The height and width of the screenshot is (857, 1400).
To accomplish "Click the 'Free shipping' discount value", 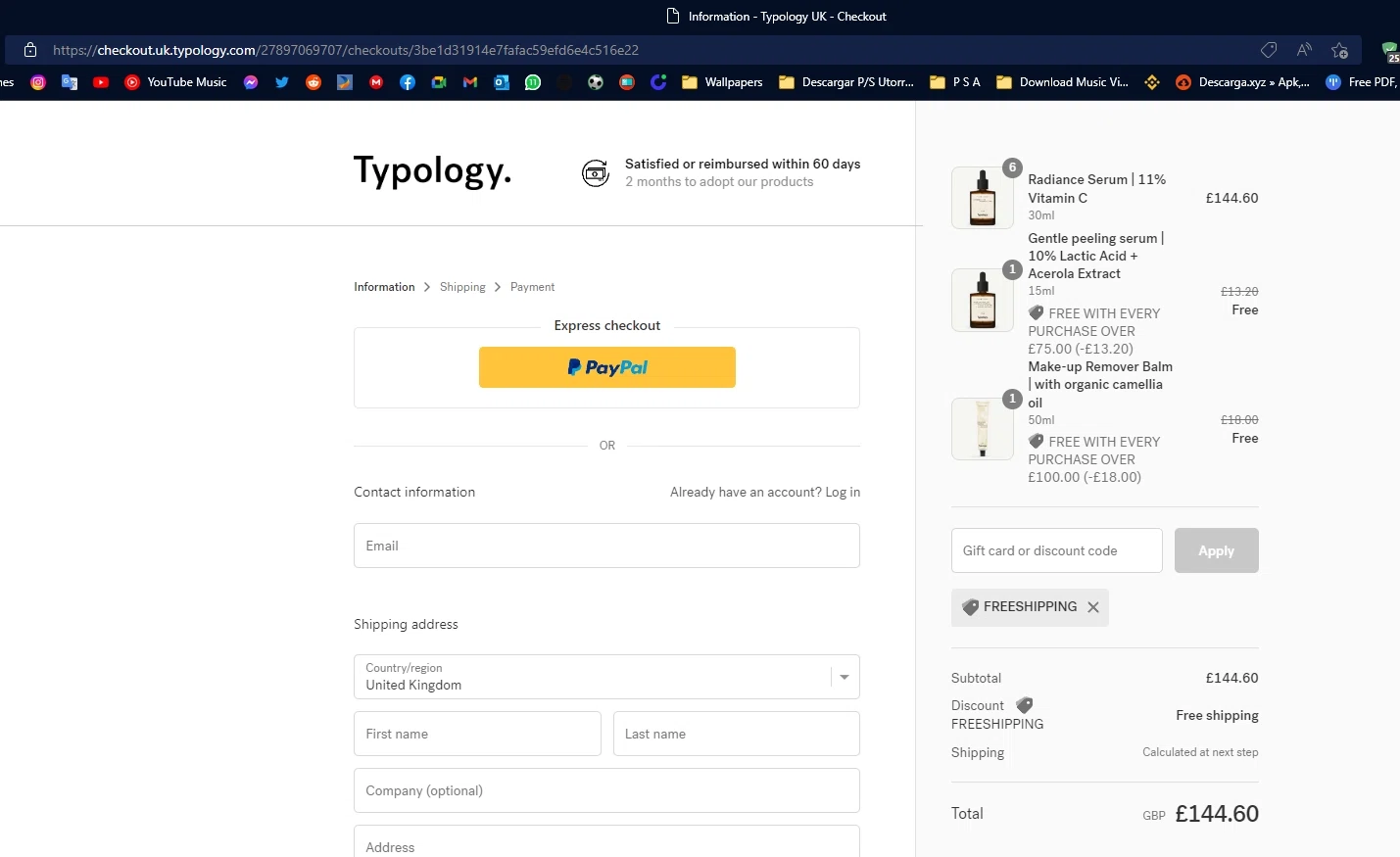I will (x=1217, y=715).
